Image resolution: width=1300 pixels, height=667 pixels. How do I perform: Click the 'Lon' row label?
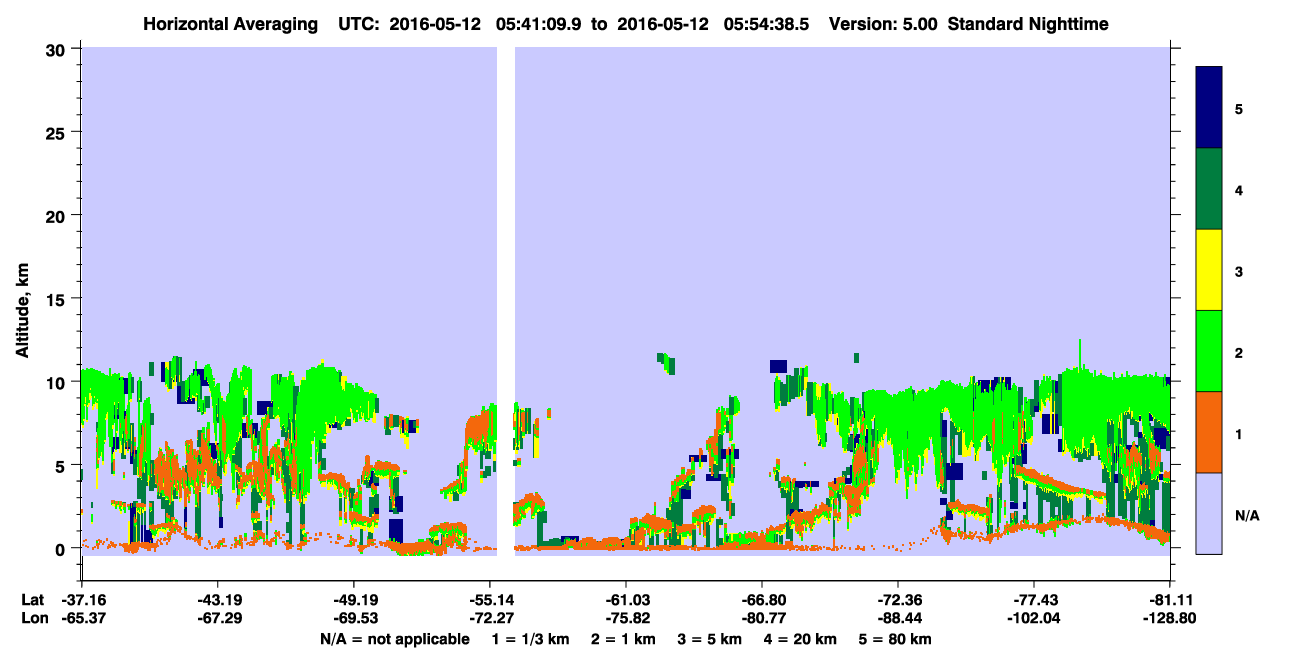(x=34, y=618)
